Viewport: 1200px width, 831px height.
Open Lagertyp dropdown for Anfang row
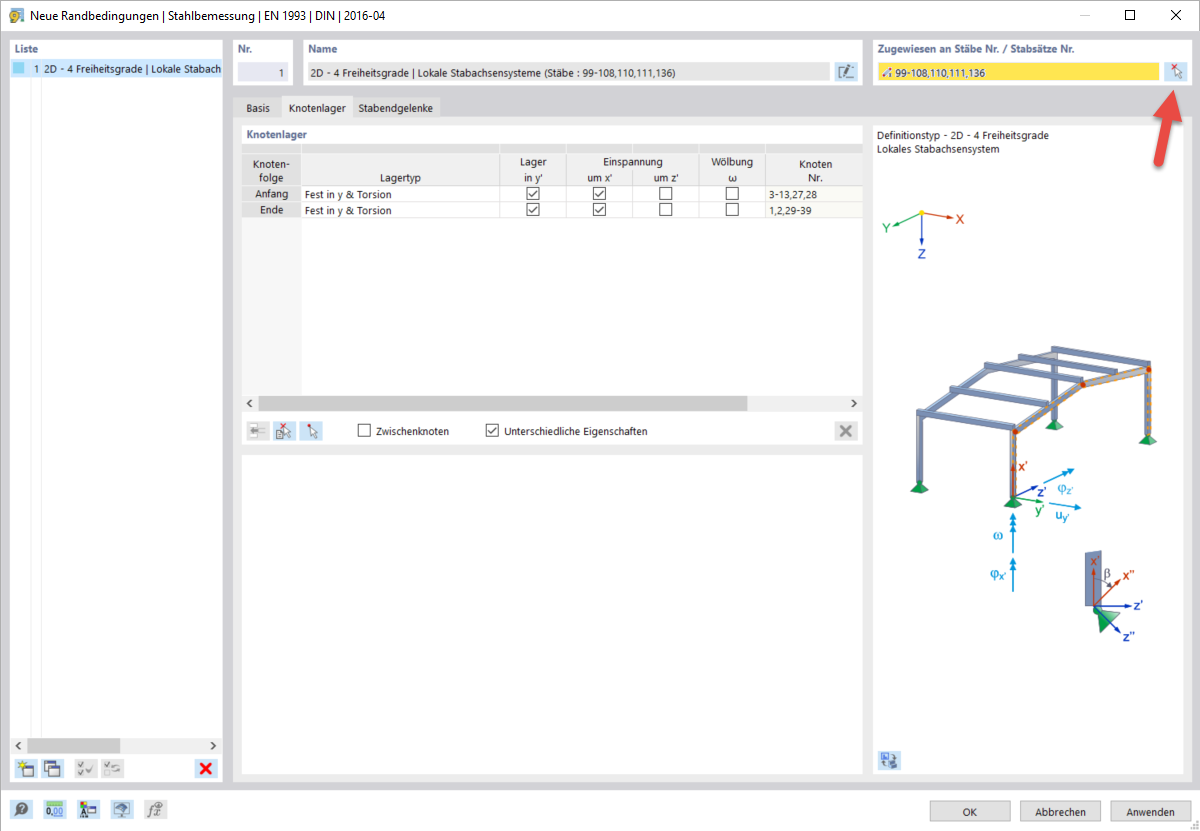[400, 194]
